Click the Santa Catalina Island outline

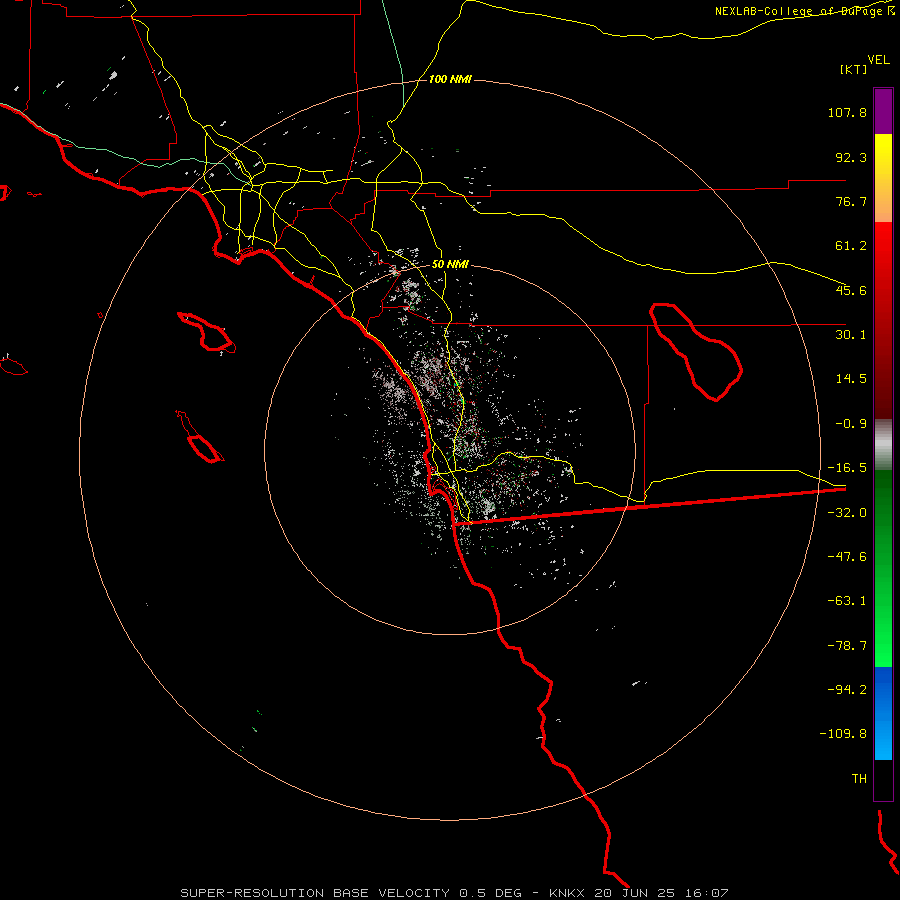(x=207, y=332)
